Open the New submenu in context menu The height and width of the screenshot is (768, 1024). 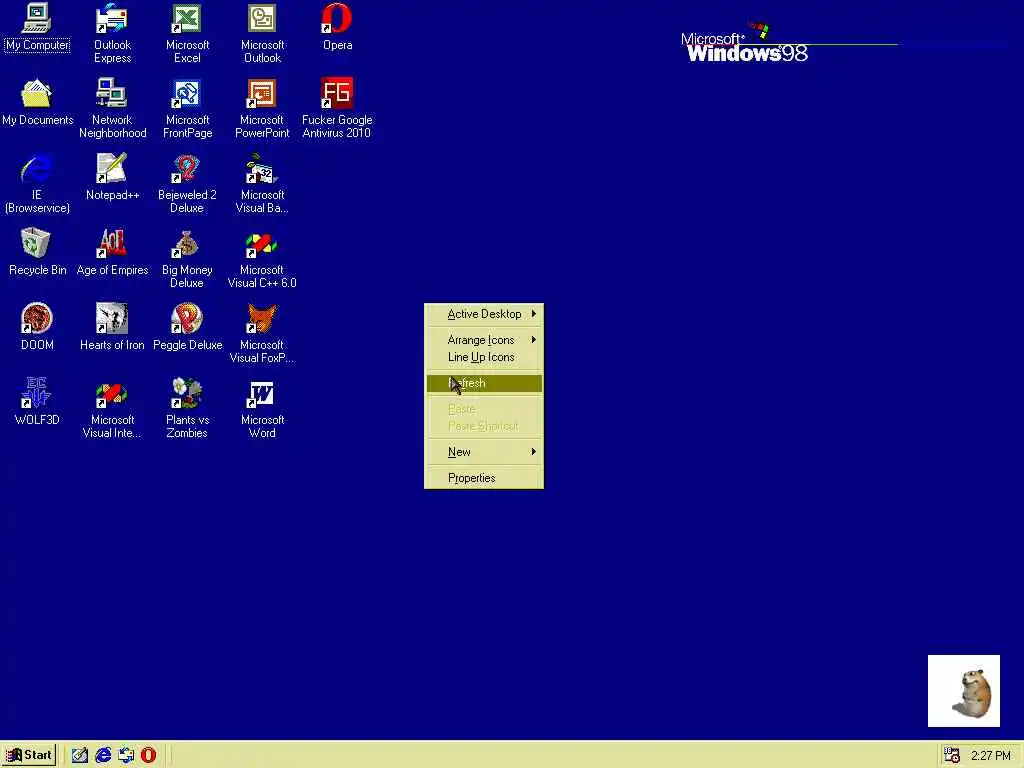coord(484,452)
